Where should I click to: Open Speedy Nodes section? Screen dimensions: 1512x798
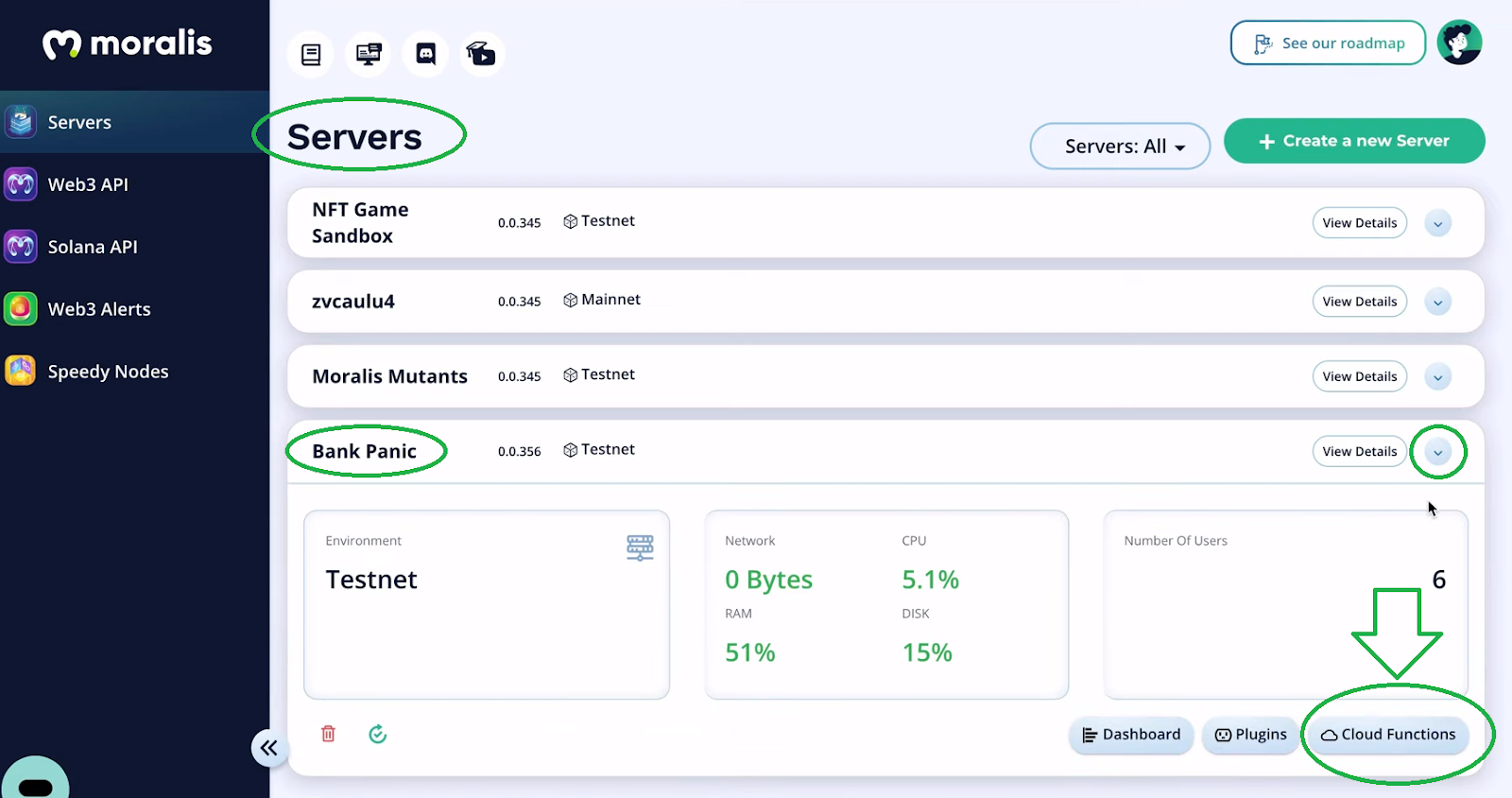(x=134, y=372)
